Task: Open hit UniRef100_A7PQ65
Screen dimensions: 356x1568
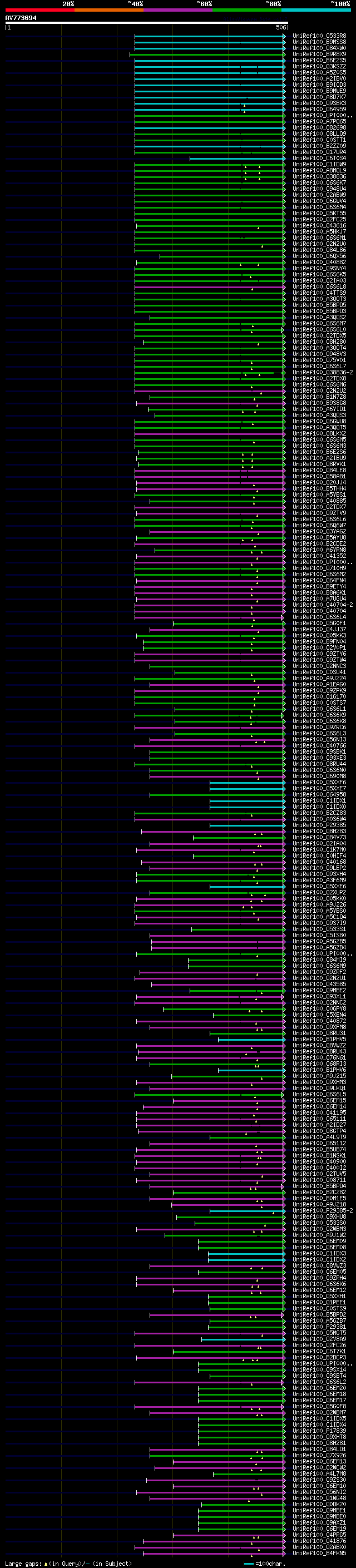Action: 319,121
